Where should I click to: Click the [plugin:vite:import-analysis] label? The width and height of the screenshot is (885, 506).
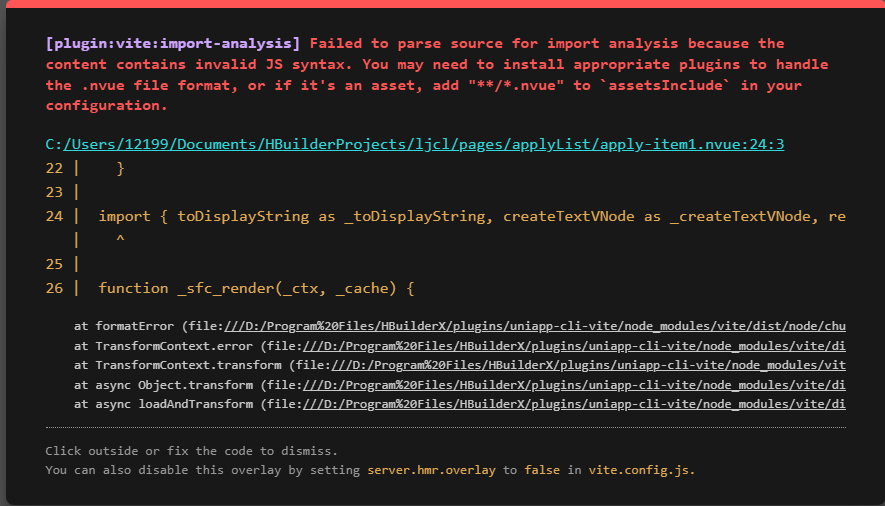[173, 43]
